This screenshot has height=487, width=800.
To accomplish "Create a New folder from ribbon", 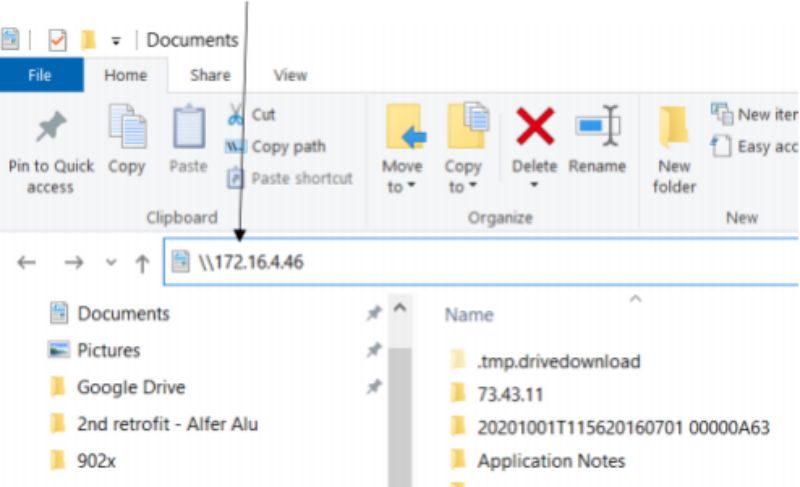I will point(674,129).
